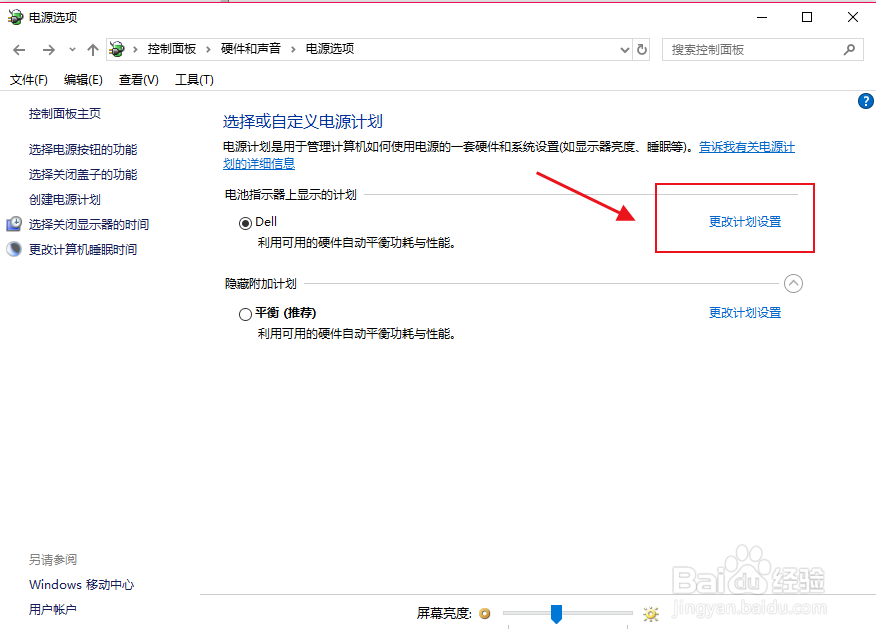Open 更改计划设置 for the Dell plan
The height and width of the screenshot is (638, 876).
tap(744, 221)
